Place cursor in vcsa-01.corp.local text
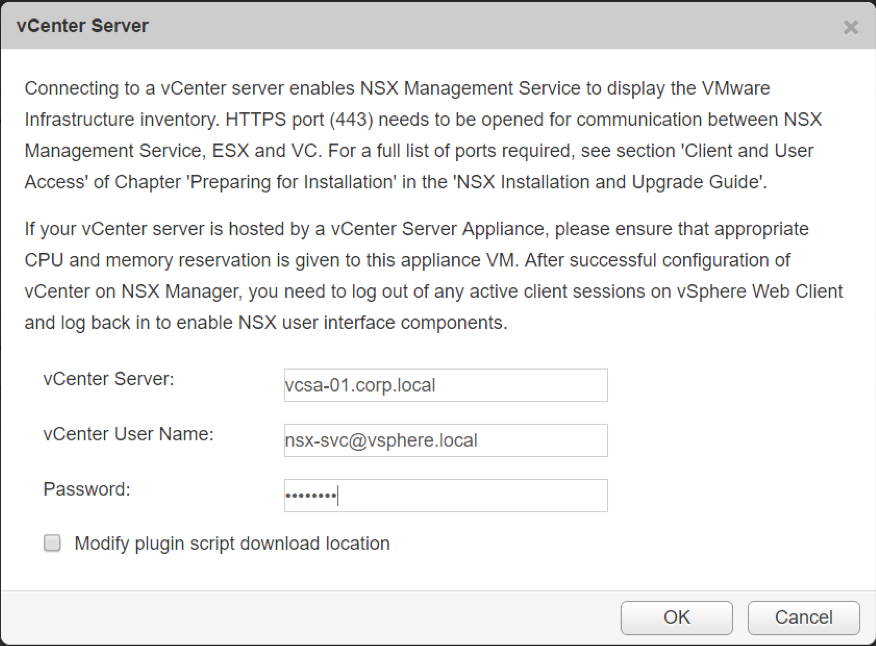The height and width of the screenshot is (646, 876). [x=360, y=386]
